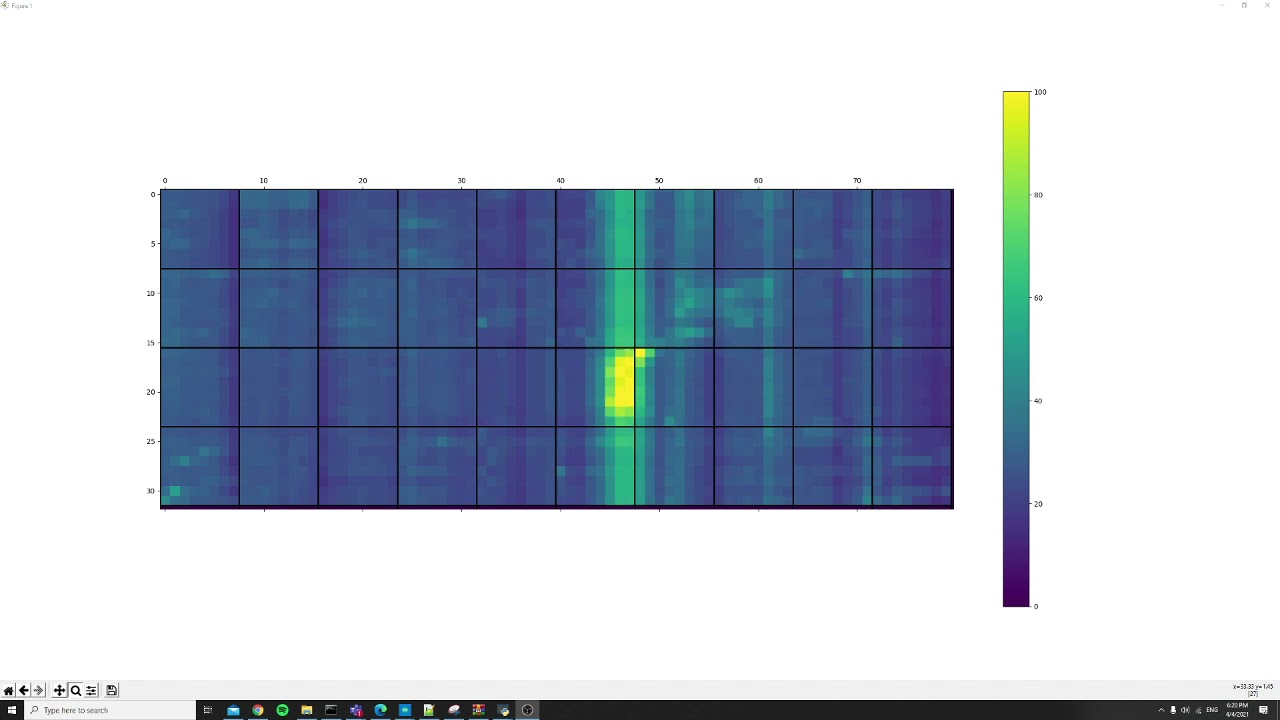This screenshot has width=1280, height=720.
Task: Open Task View on the taskbar
Action: (208, 710)
